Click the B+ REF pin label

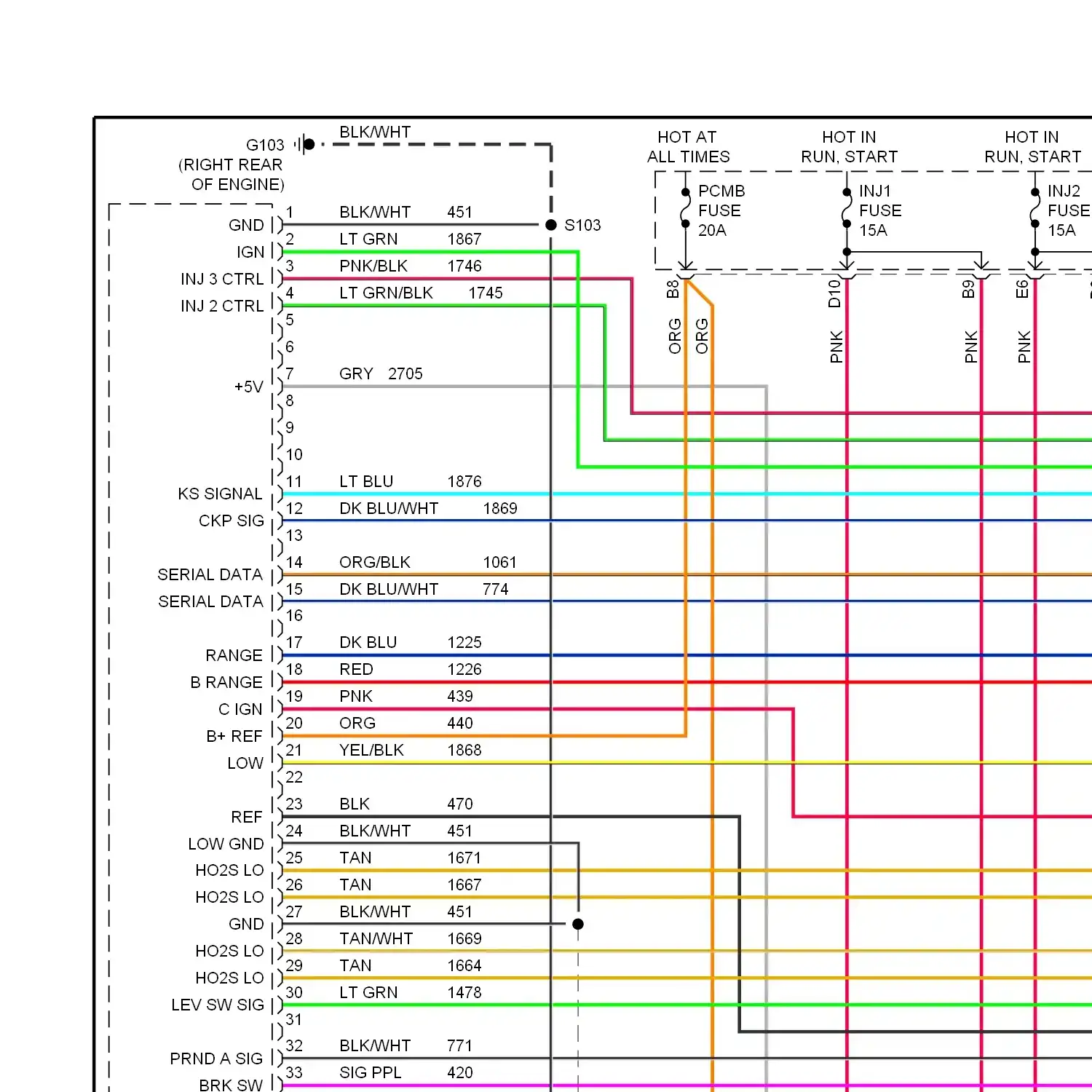click(x=234, y=736)
